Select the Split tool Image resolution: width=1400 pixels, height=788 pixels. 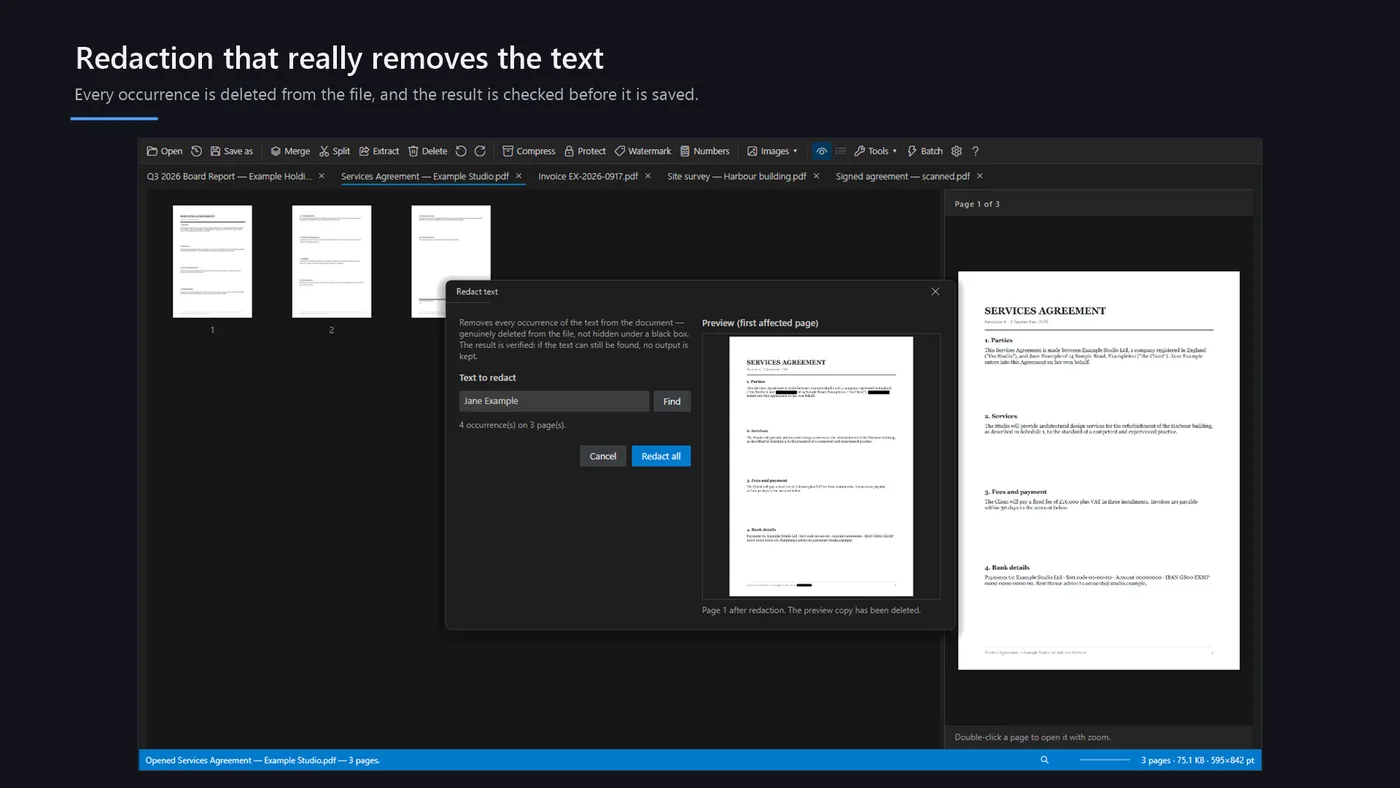(x=335, y=151)
